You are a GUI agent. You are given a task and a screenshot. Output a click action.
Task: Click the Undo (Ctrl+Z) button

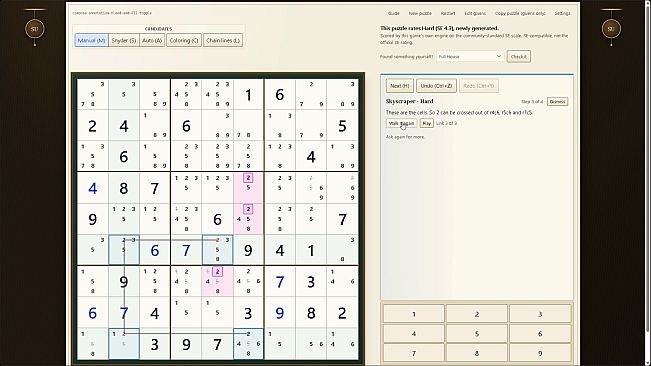coord(436,86)
